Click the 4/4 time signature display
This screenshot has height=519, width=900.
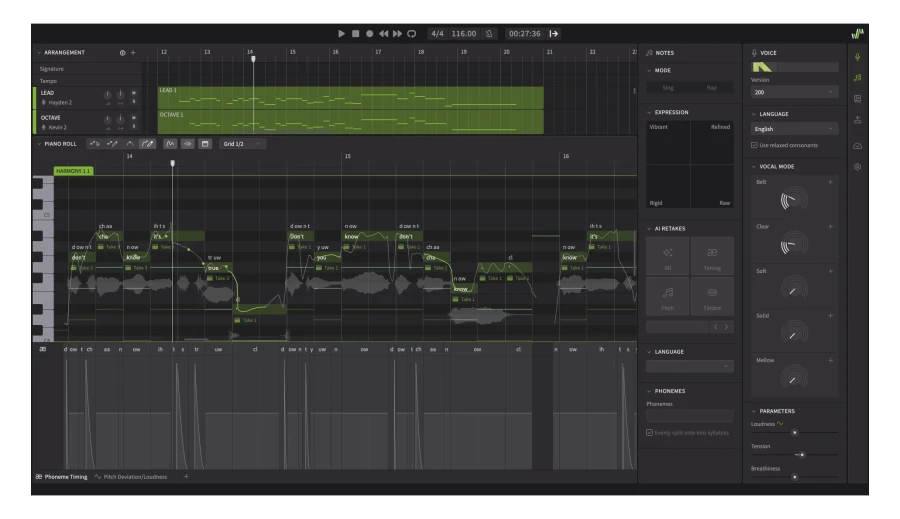[437, 34]
